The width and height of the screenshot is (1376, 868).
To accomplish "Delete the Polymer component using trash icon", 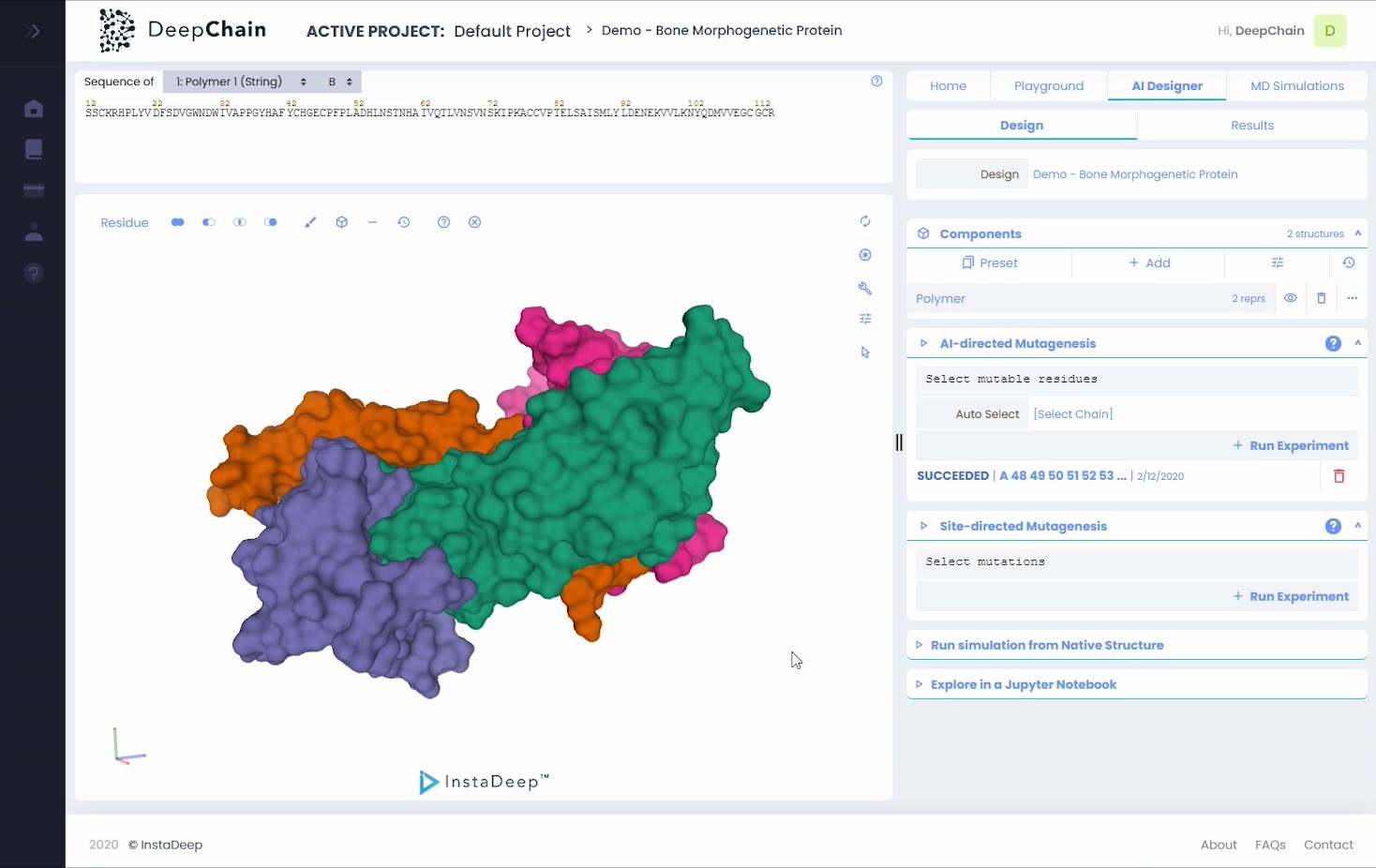I will point(1322,298).
